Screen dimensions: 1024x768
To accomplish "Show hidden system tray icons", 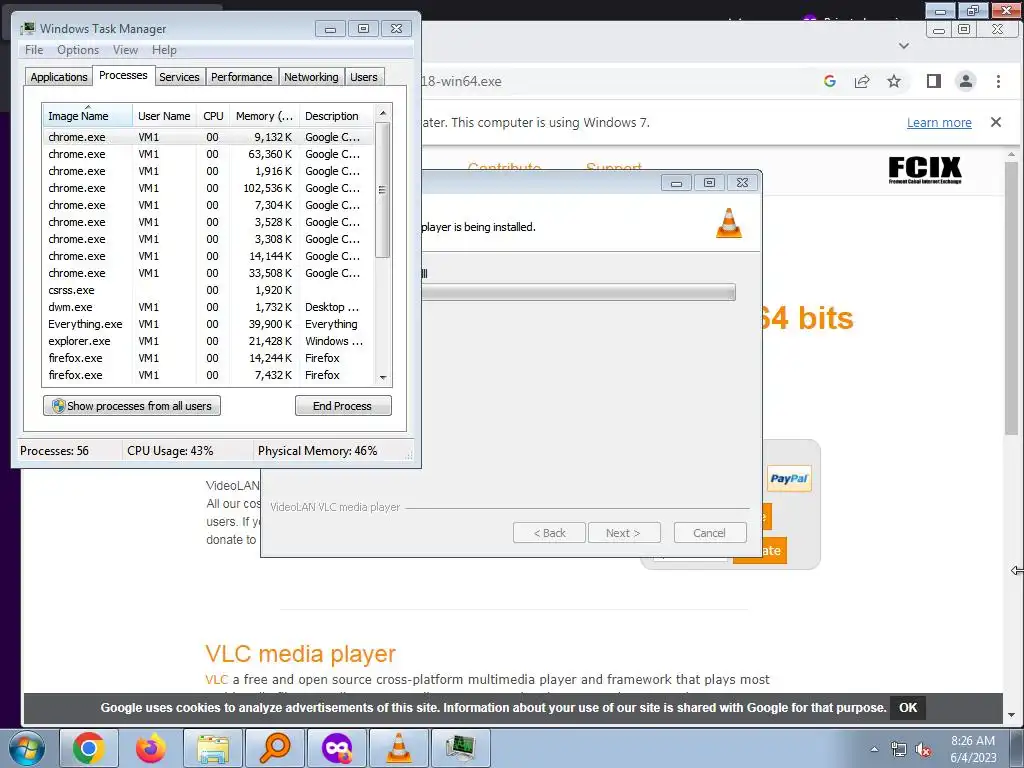I will click(x=874, y=749).
